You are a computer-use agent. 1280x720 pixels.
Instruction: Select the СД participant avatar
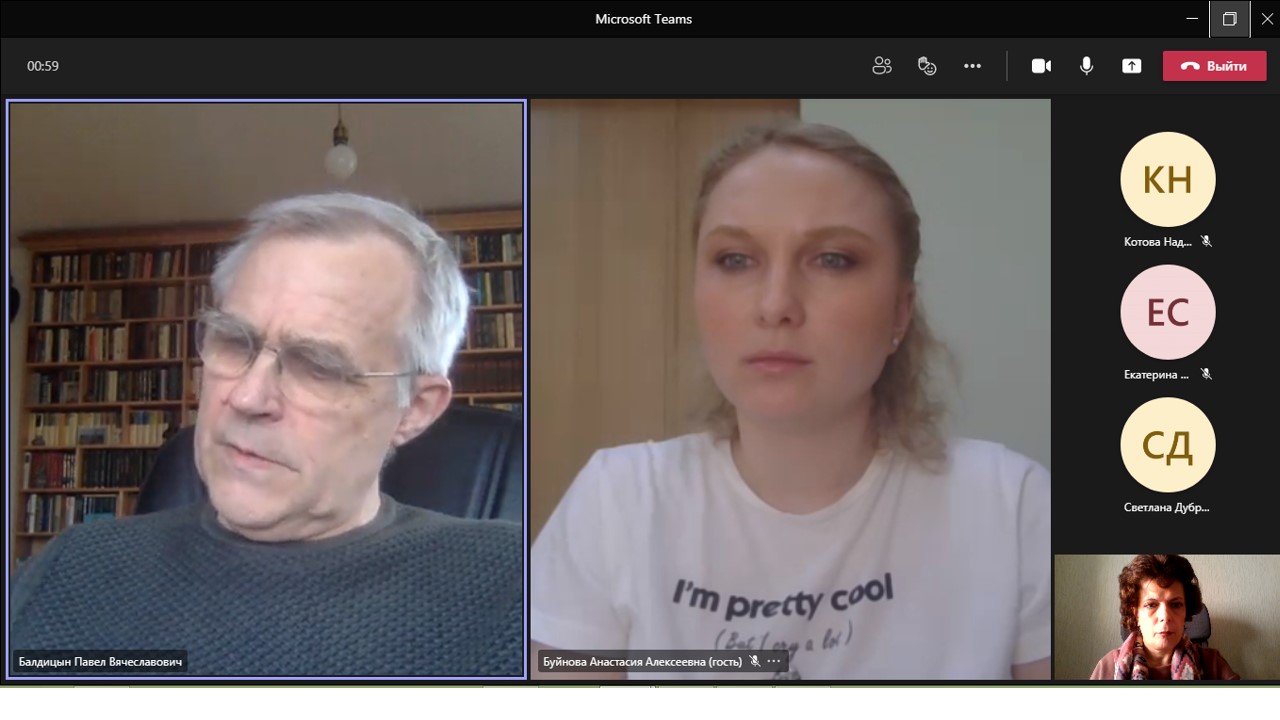[x=1167, y=445]
